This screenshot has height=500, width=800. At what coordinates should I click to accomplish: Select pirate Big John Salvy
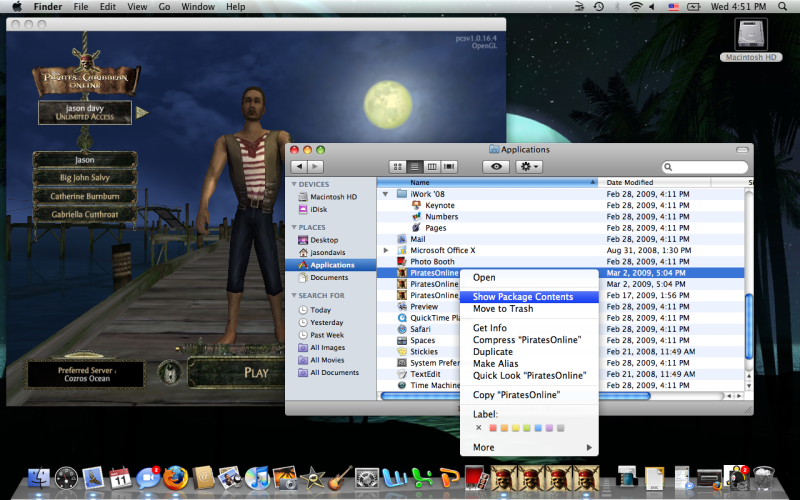(85, 178)
